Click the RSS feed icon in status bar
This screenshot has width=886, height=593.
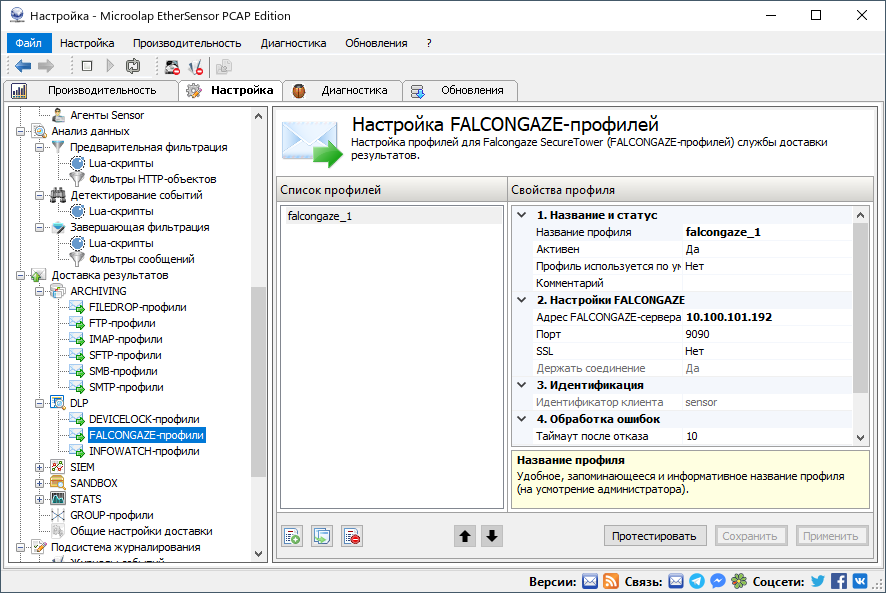click(611, 579)
